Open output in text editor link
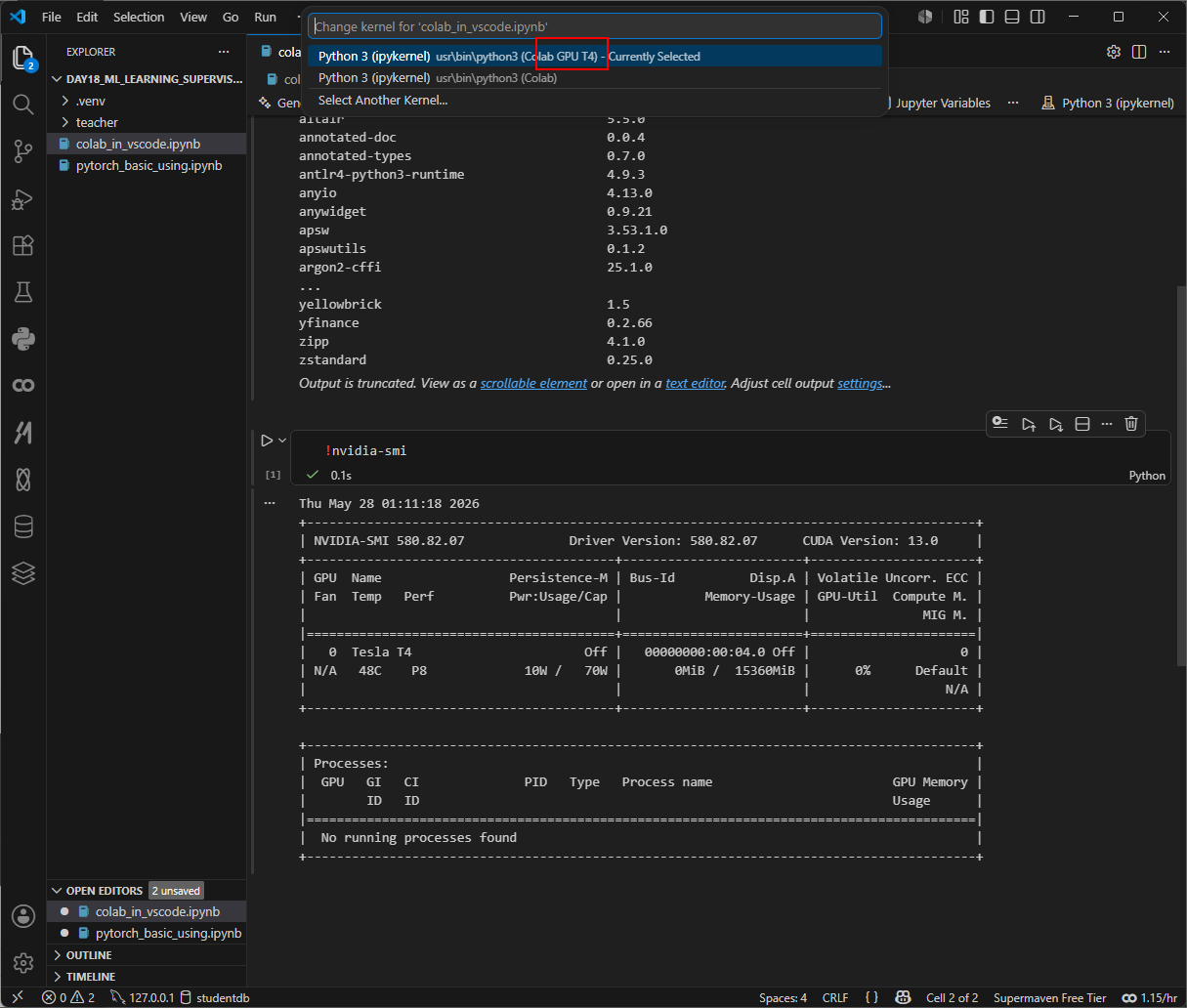1187x1008 pixels. point(695,383)
